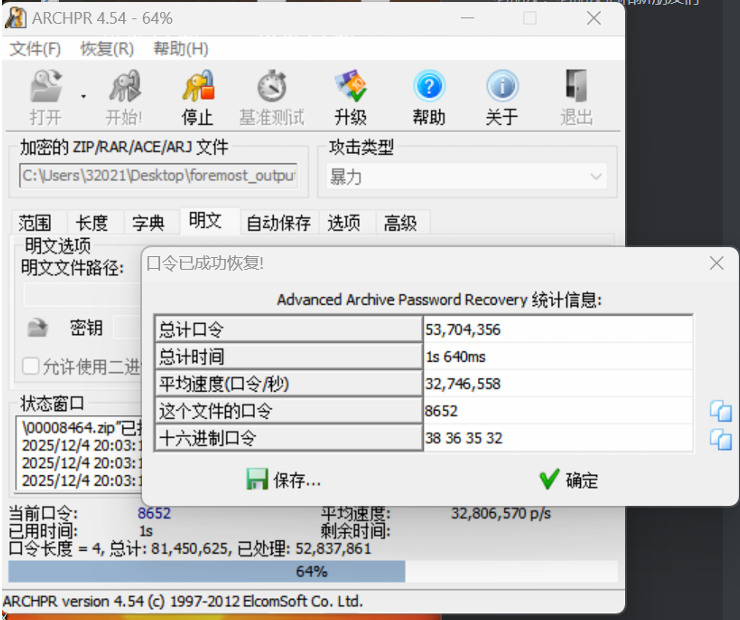Switch to the 自动保存 tab

[278, 223]
